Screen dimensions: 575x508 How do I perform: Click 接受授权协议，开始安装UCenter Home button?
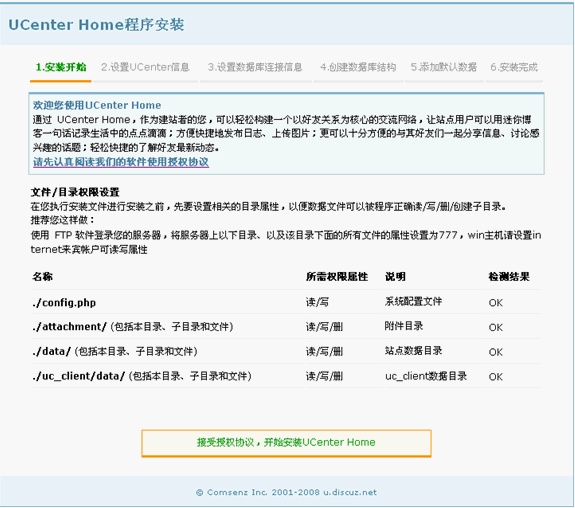286,443
